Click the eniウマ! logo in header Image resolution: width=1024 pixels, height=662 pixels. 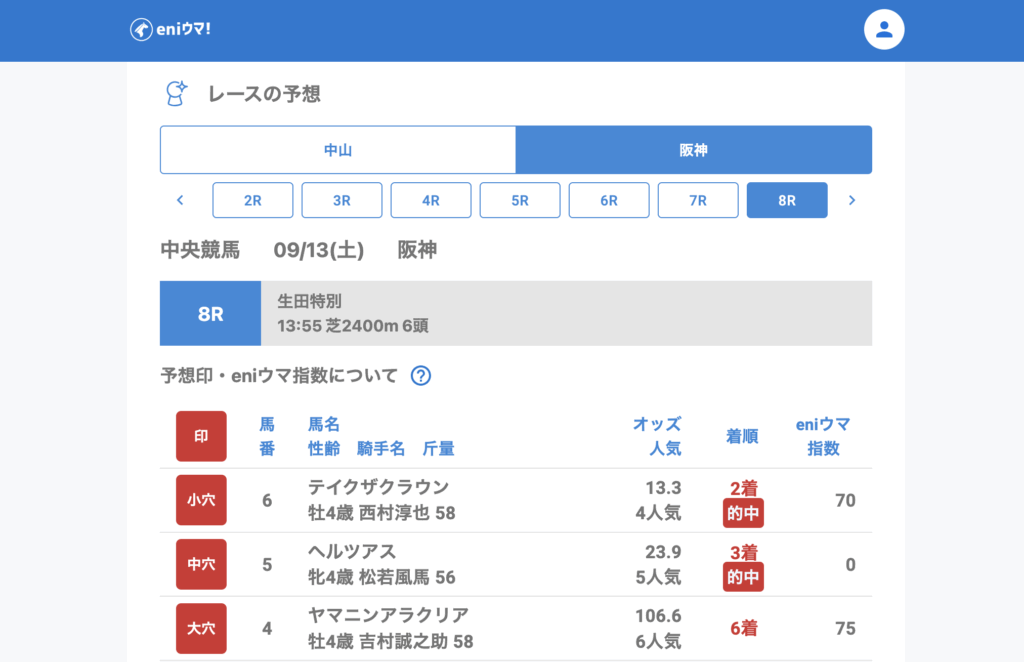pyautogui.click(x=170, y=29)
